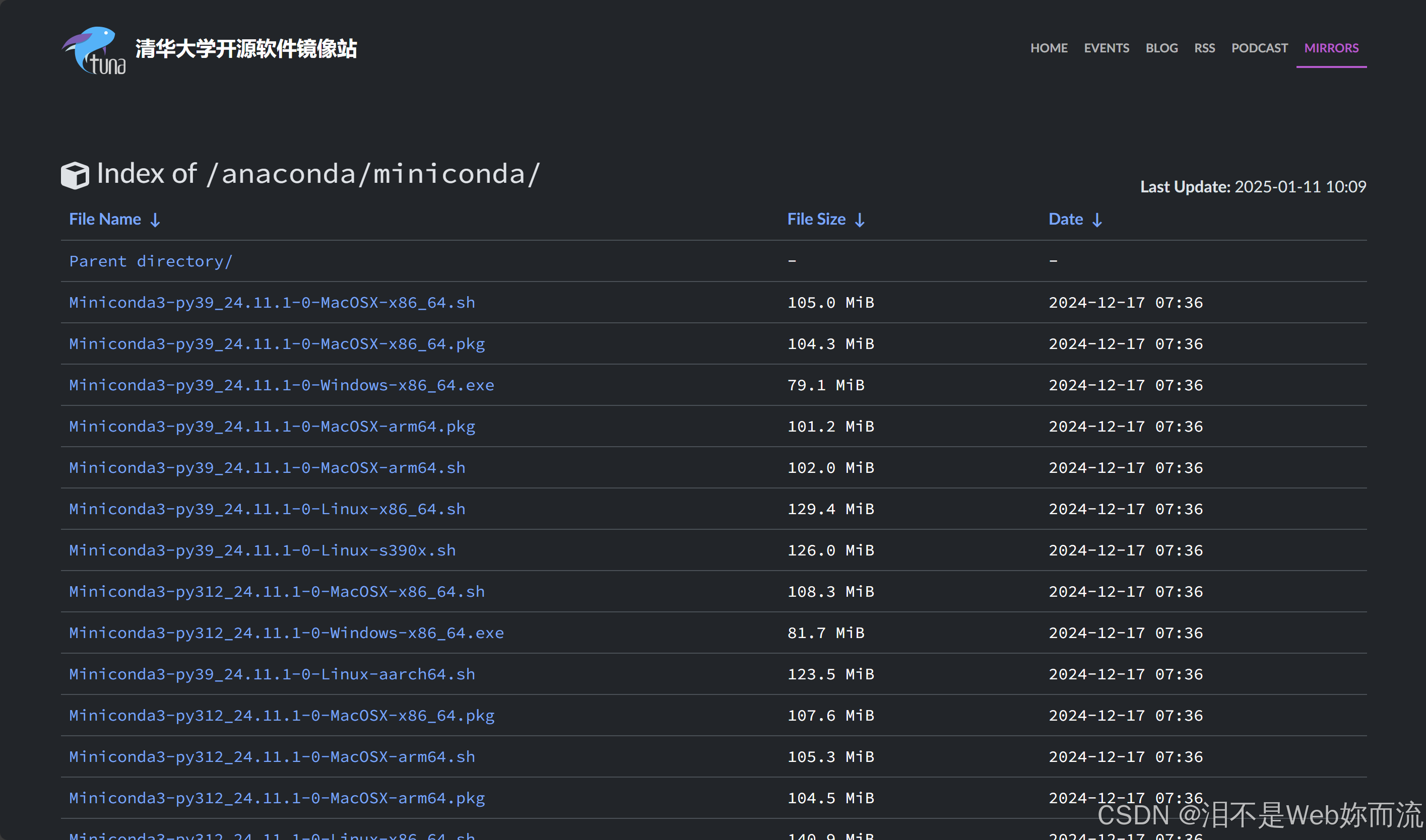
Task: Click the sort arrow next to File Size
Action: point(860,220)
